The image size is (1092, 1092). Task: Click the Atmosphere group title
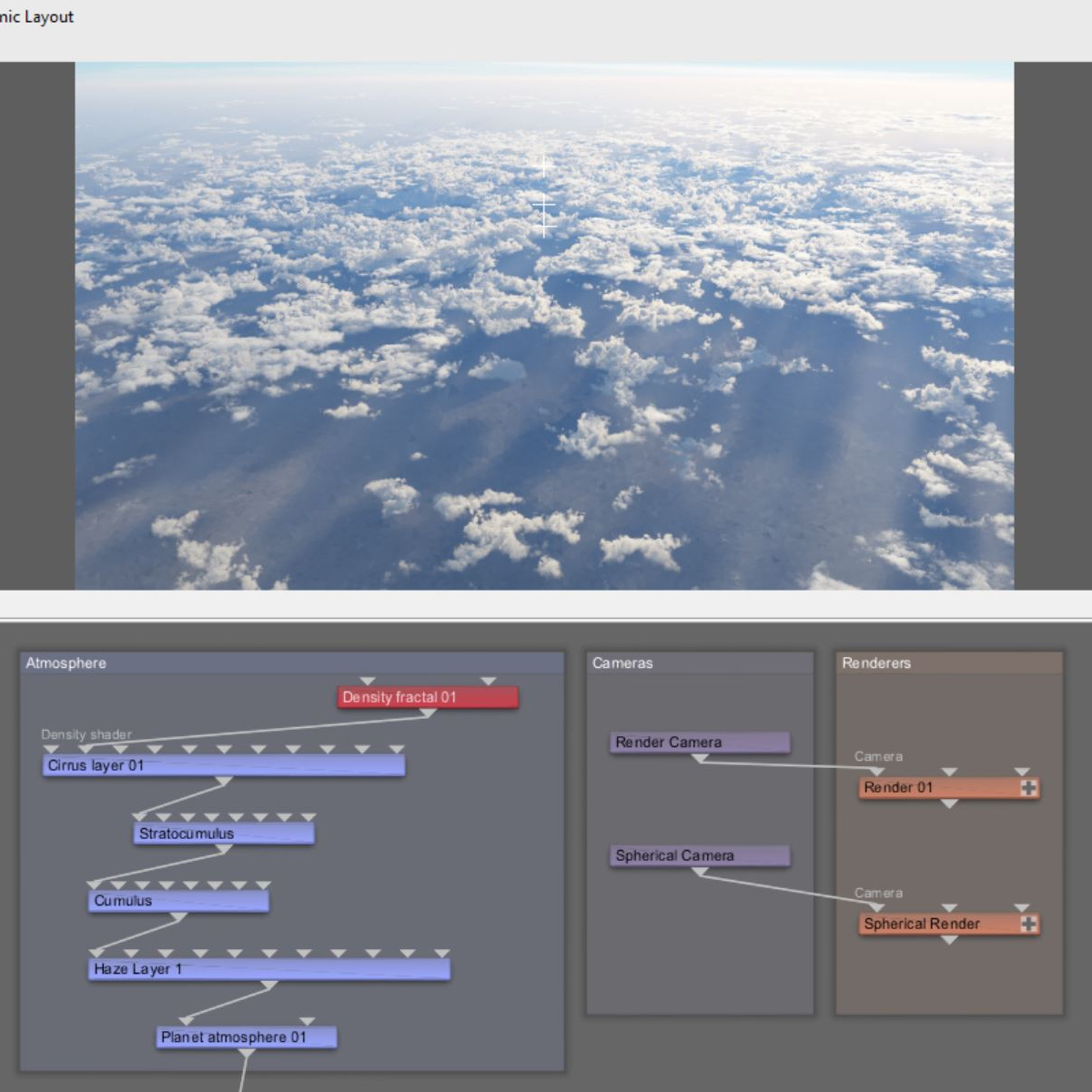tap(66, 662)
